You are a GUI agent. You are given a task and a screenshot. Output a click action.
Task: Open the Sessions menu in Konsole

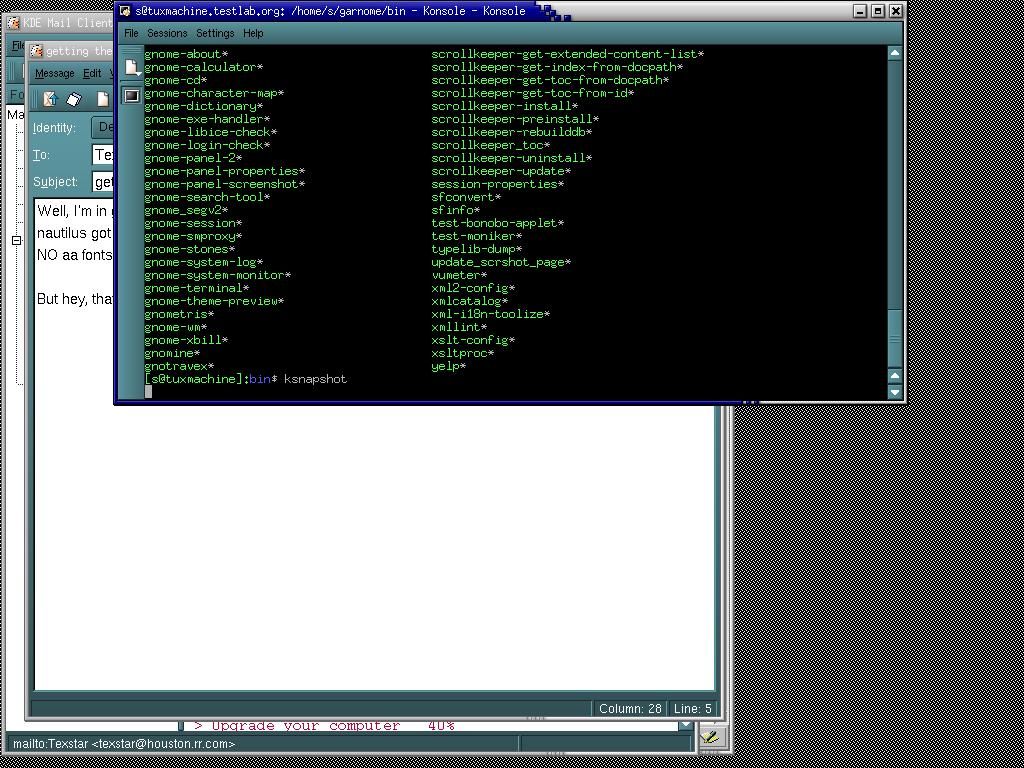pos(167,33)
